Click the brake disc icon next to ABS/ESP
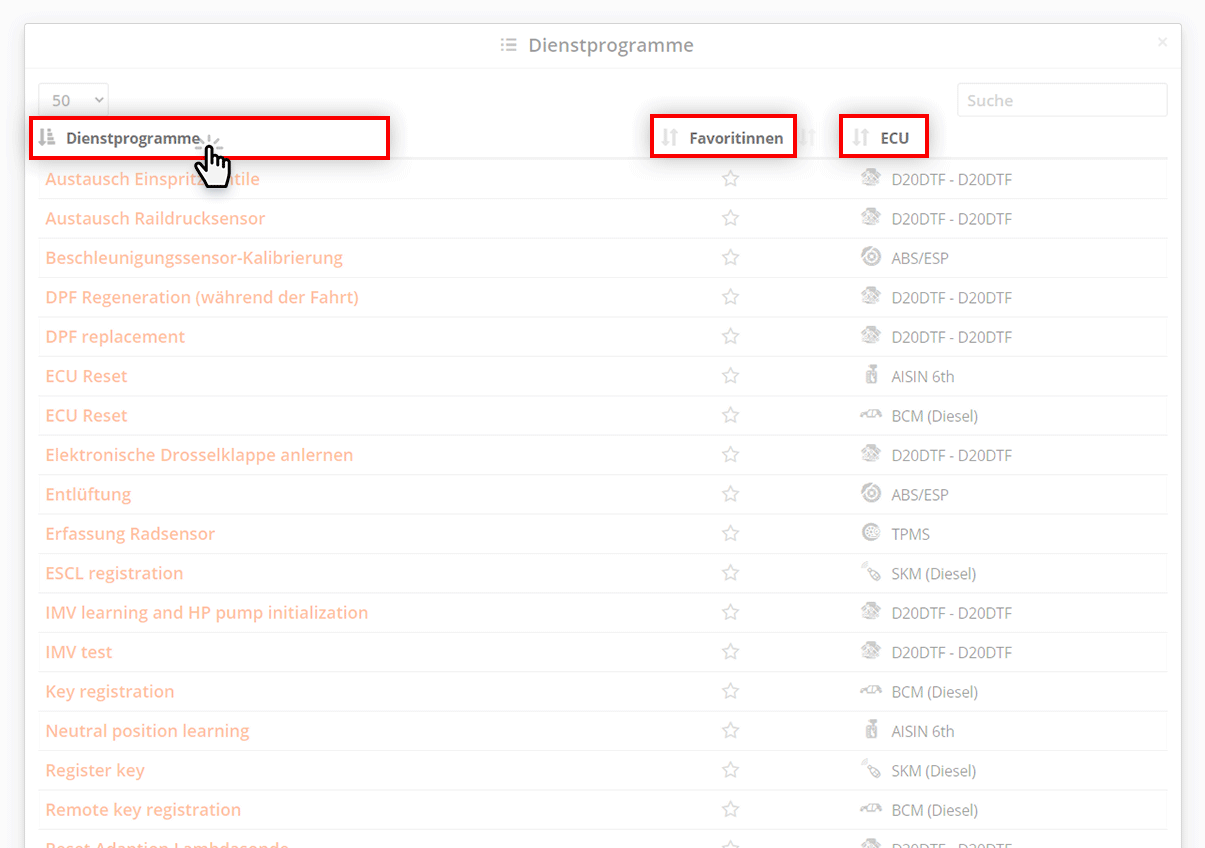Screen dimensions: 1205x848 point(871,257)
